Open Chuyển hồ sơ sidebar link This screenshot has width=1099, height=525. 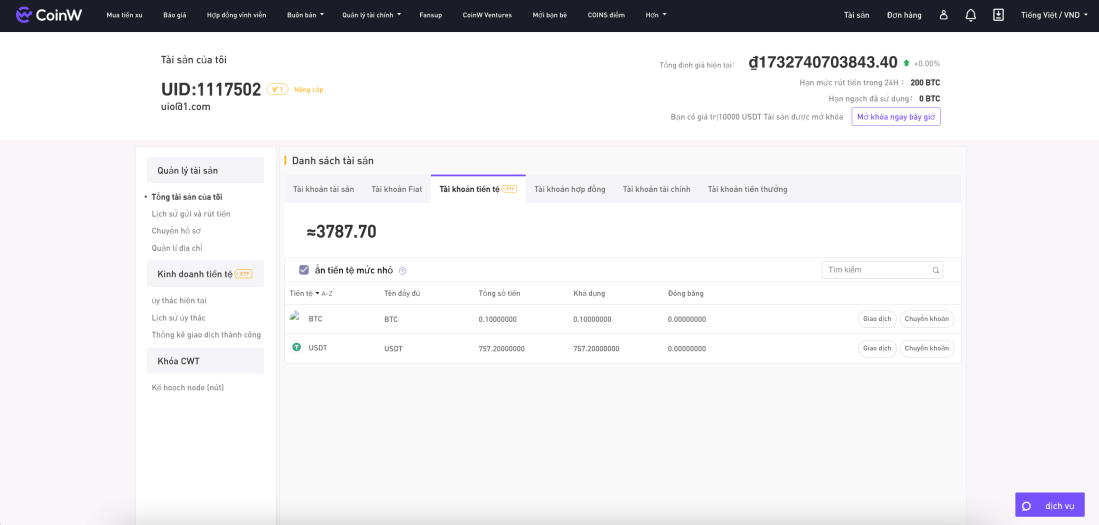pos(177,231)
